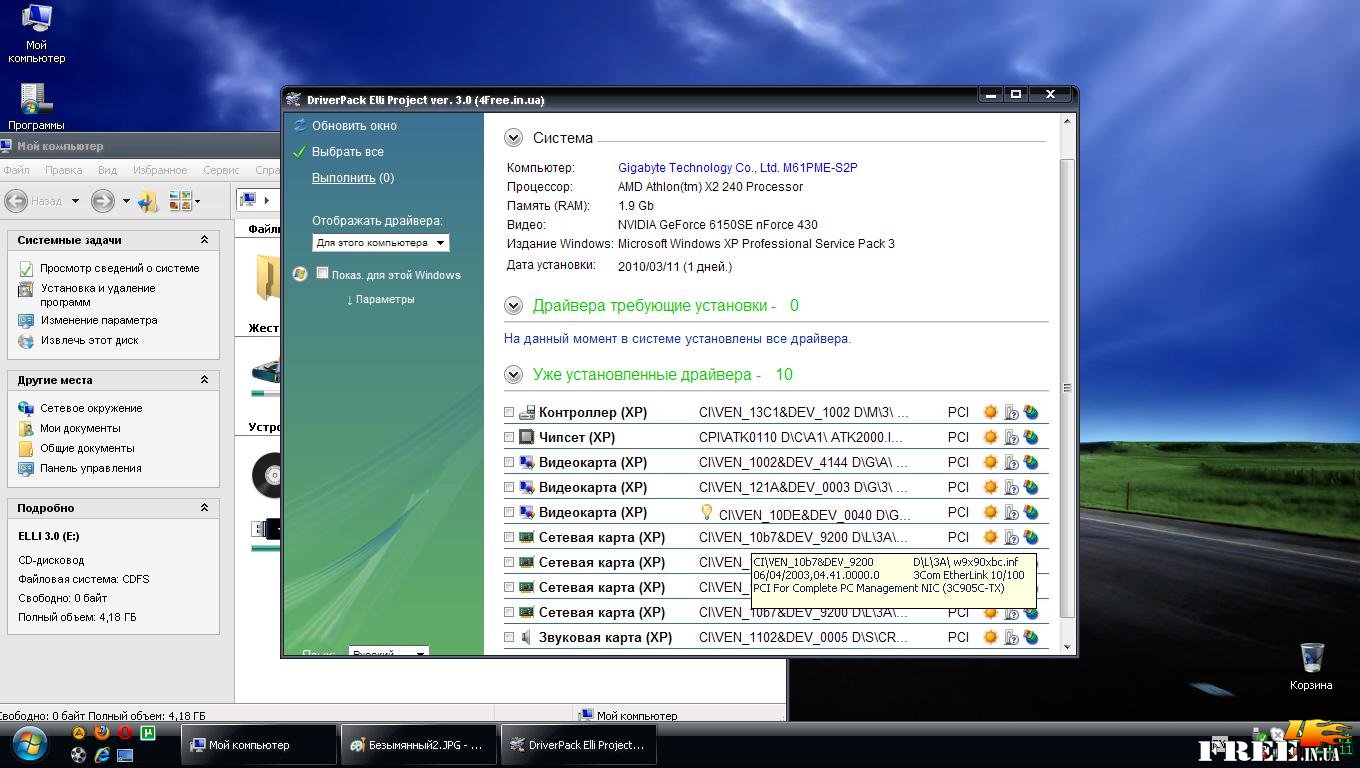Open Firefox from the quick launch
This screenshot has height=768, width=1360.
tap(102, 732)
